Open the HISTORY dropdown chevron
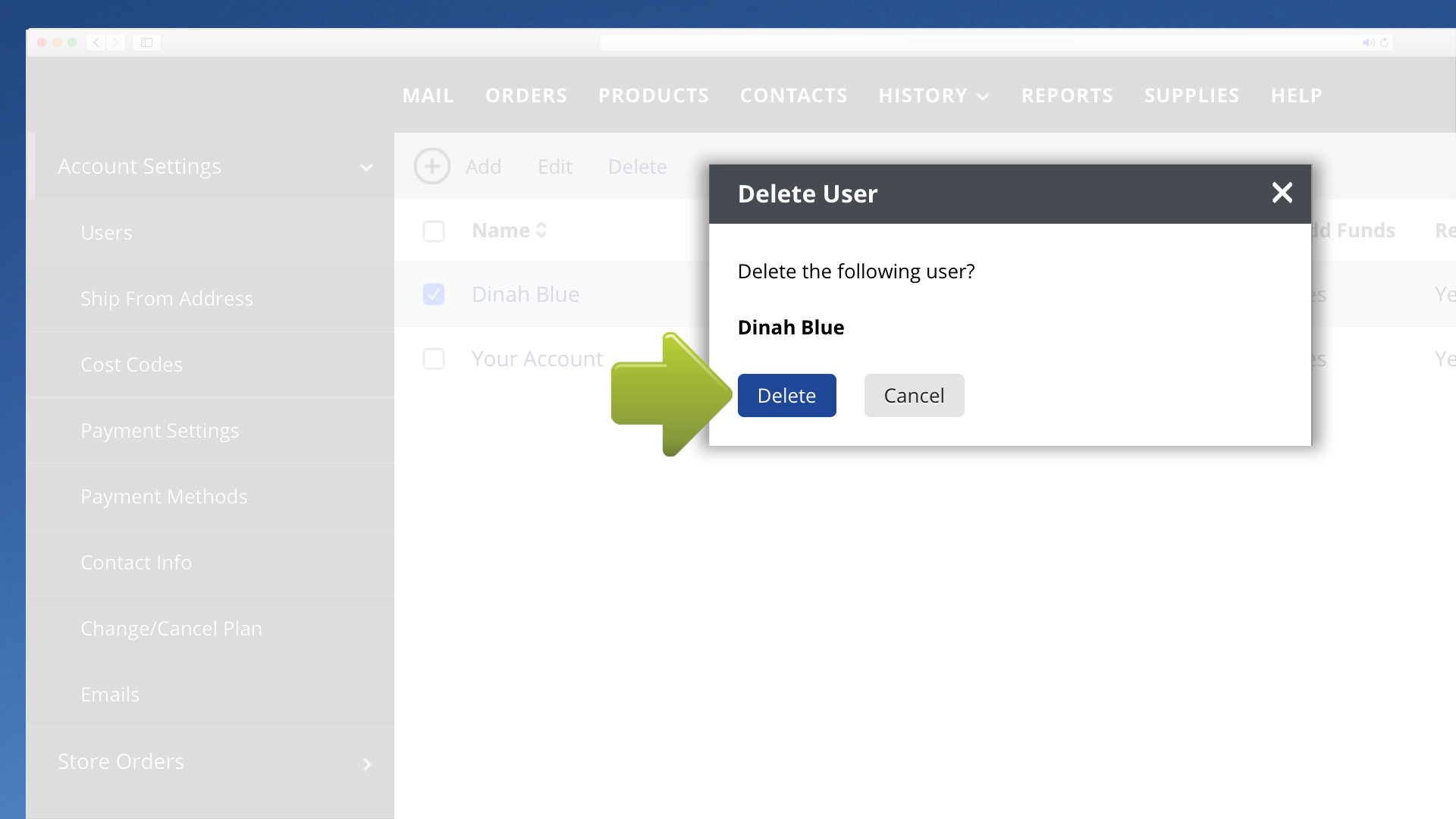The height and width of the screenshot is (819, 1456). pos(984,96)
